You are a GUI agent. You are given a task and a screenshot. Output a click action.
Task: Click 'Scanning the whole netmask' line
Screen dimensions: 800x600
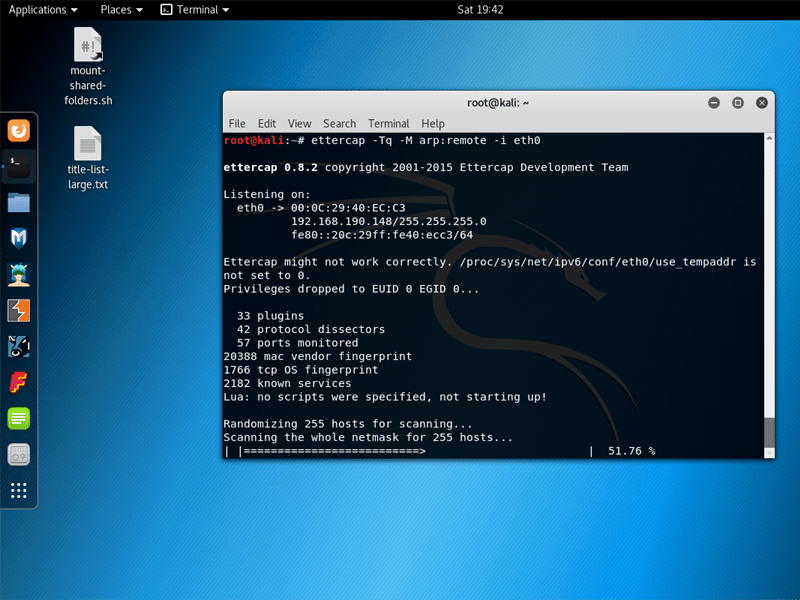tap(368, 437)
